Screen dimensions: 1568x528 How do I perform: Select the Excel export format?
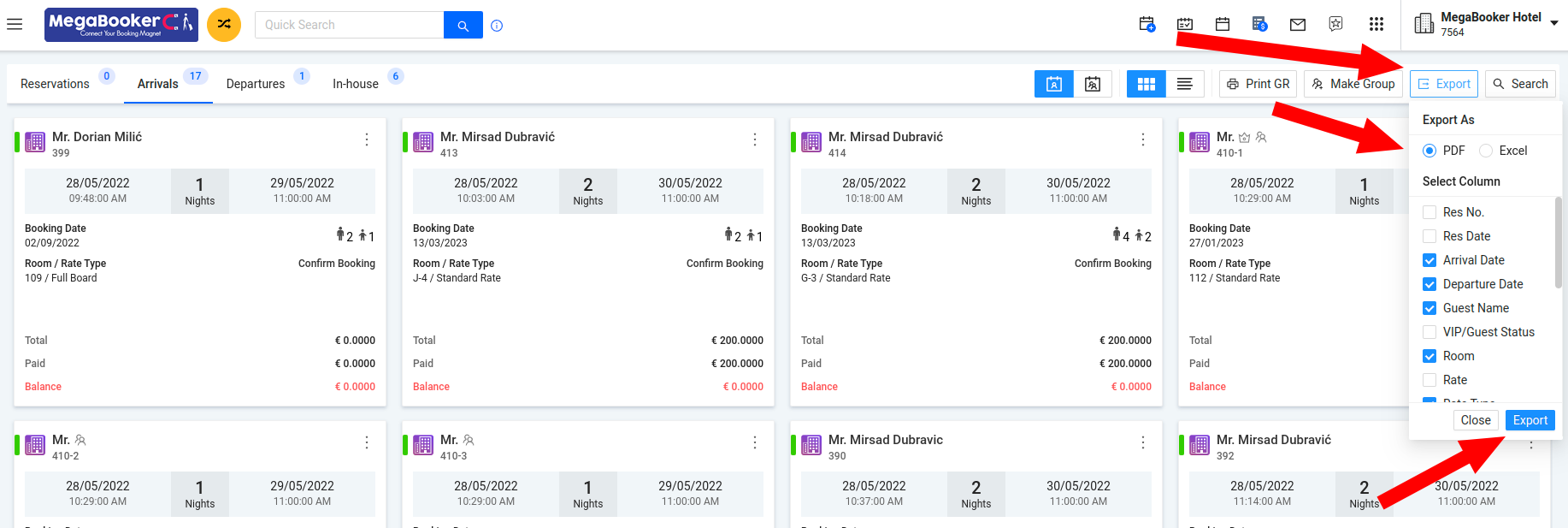1486,151
